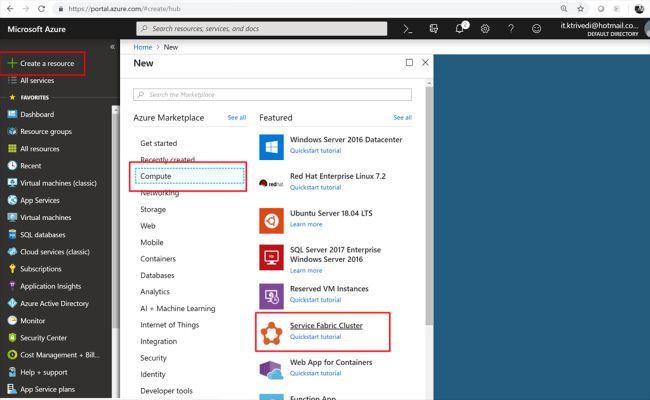The height and width of the screenshot is (400, 650).
Task: Select the Compute category
Action: point(189,176)
